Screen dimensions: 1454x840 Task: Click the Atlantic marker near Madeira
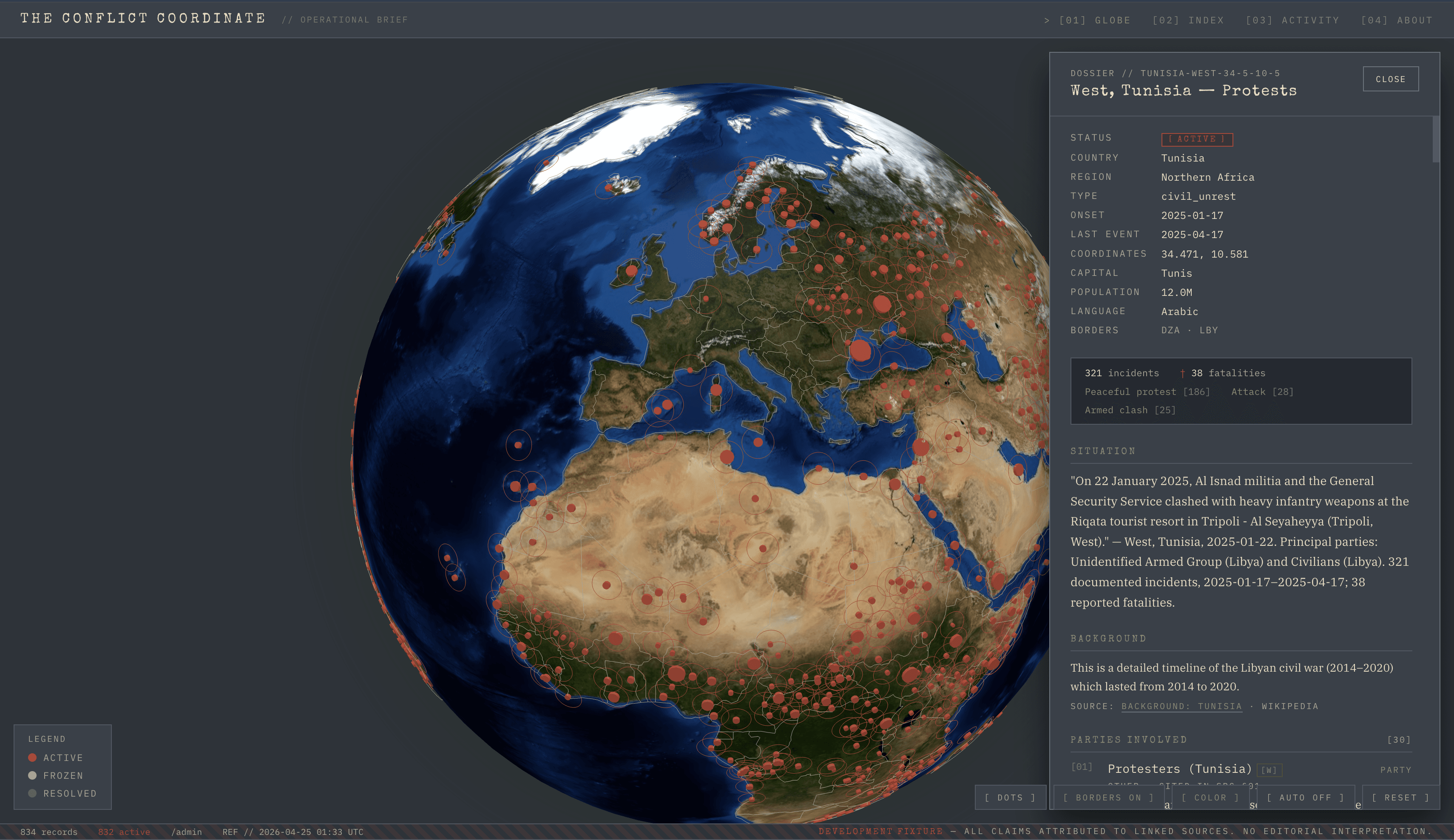click(x=518, y=445)
